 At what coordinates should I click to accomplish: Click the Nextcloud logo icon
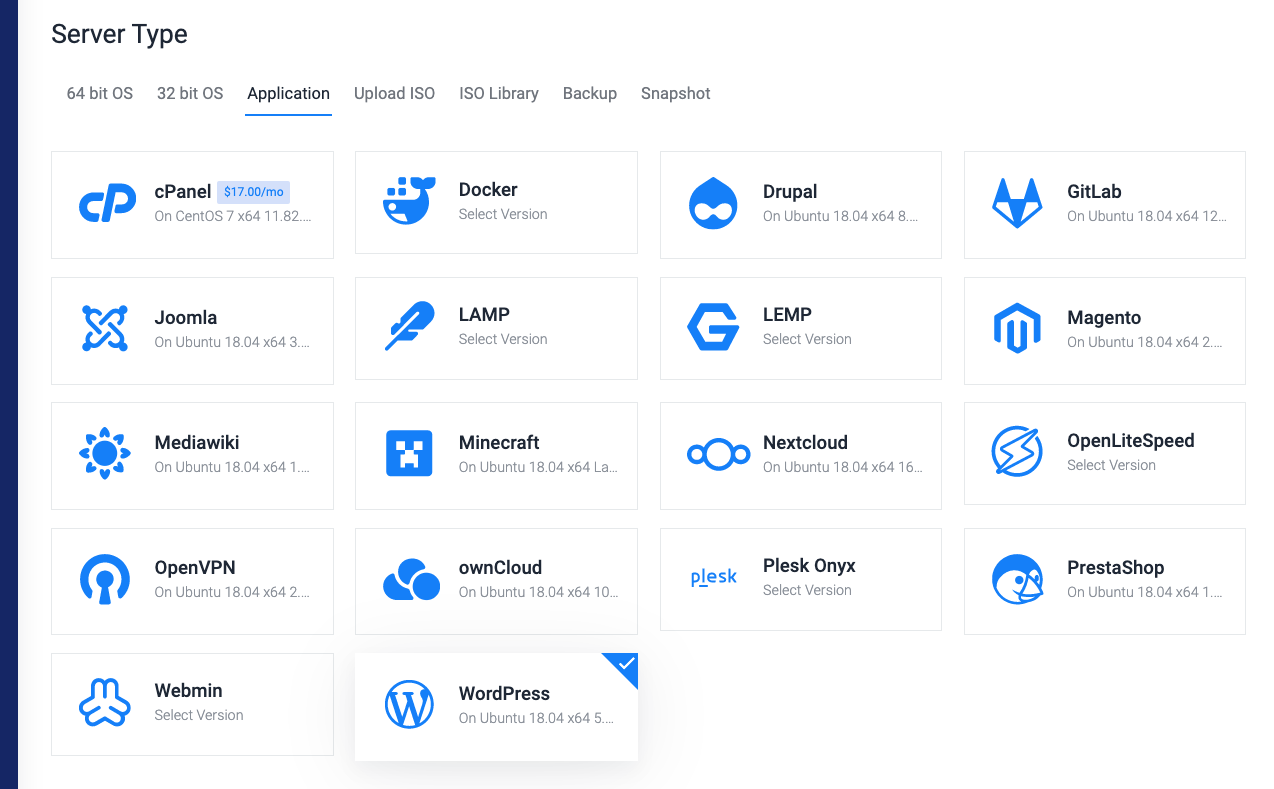tap(718, 455)
